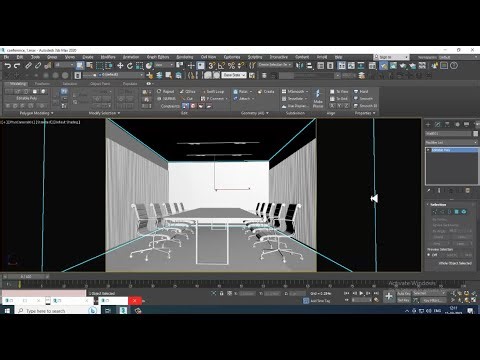
Task: Click the Redo arrow in main toolbar
Action: coord(17,66)
